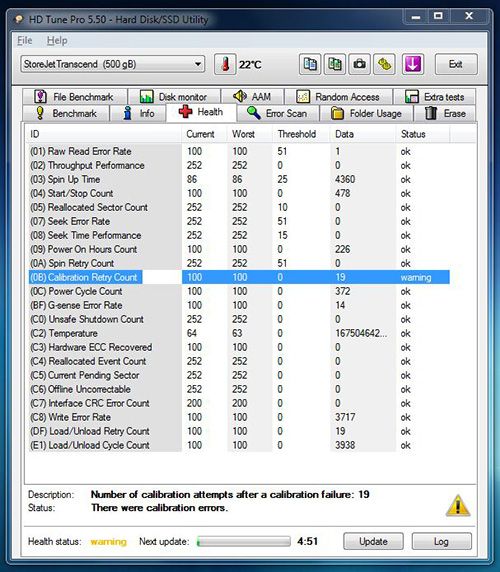Screen dimensions: 500x572
Task: Click the yellow warning triangle icon
Action: [458, 506]
